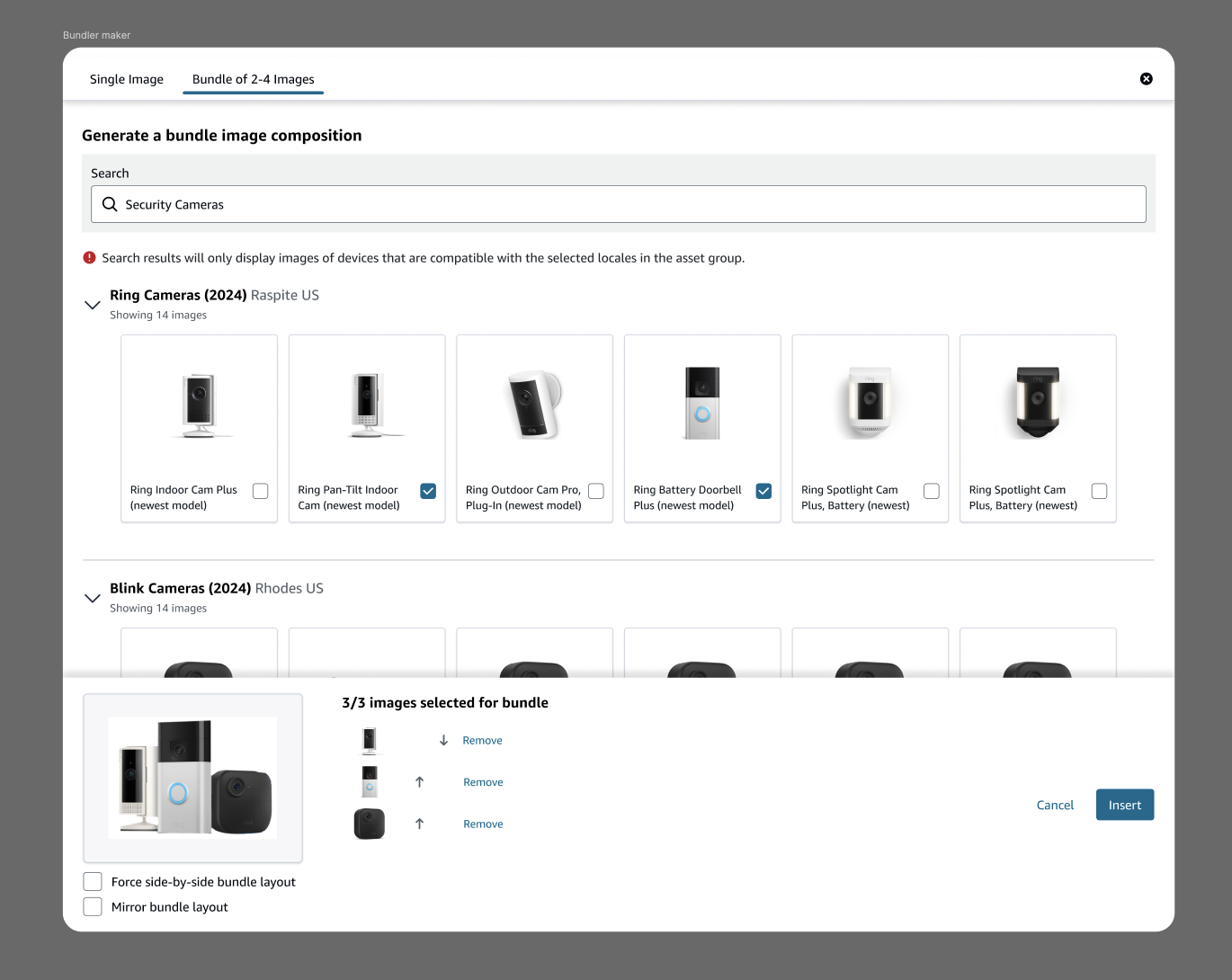Click the Ring Battery Doorbell Plus product image

pos(702,403)
